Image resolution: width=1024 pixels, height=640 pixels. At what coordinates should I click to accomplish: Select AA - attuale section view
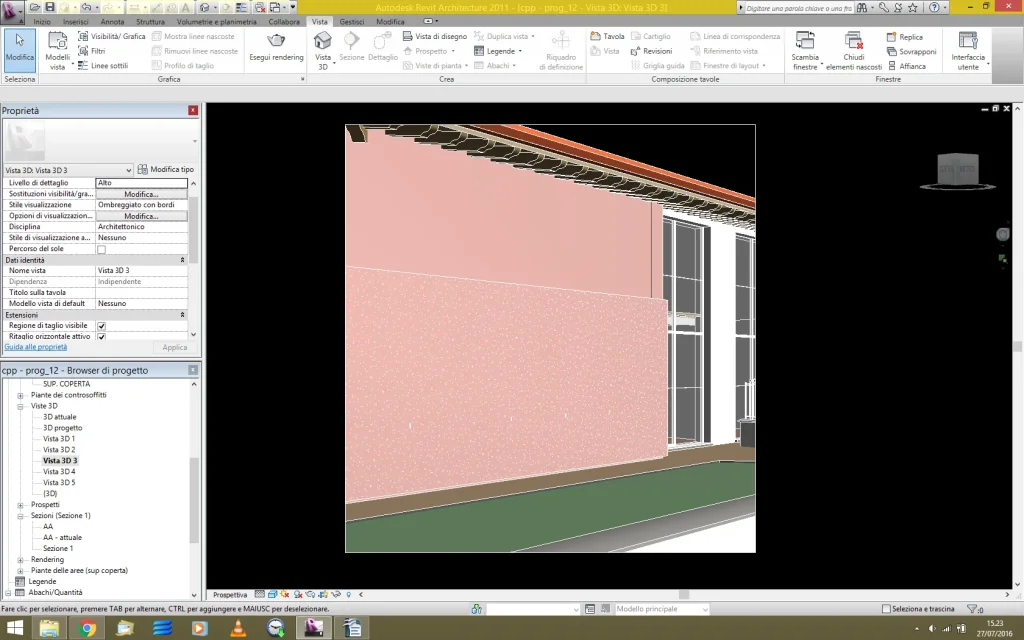tap(62, 537)
